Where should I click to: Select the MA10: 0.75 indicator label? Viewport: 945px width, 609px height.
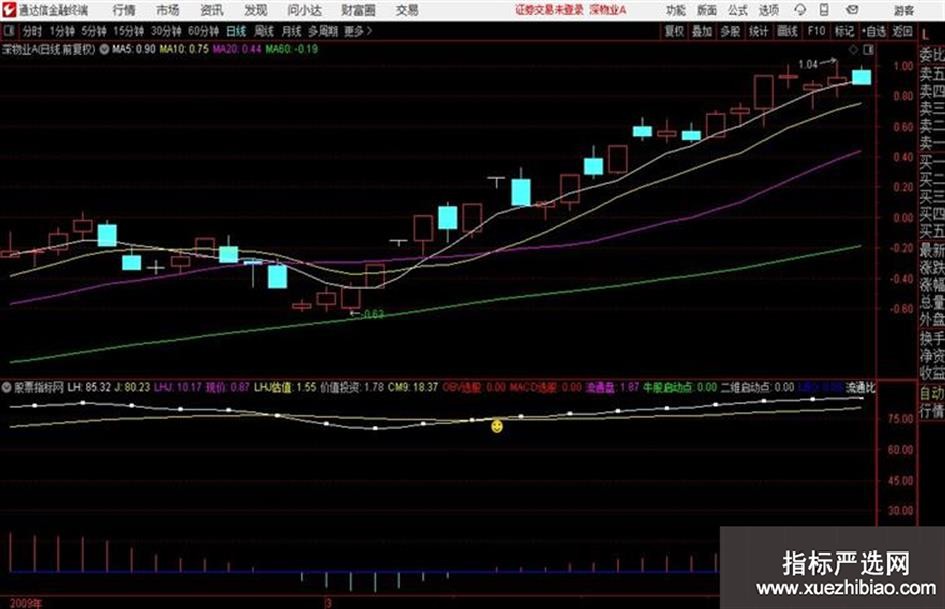[184, 49]
